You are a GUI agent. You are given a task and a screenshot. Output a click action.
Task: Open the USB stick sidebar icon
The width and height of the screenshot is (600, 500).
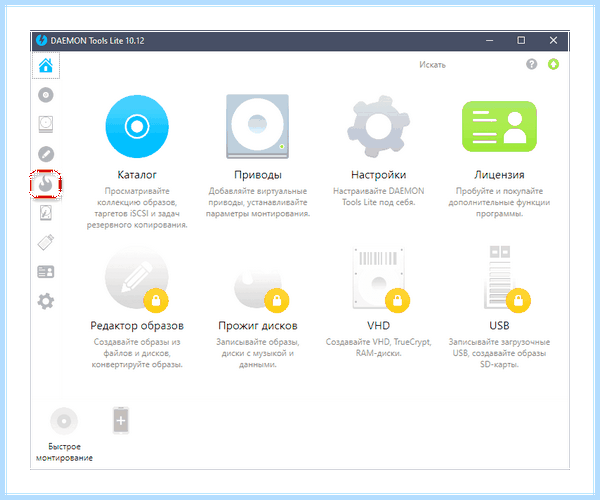coord(46,242)
